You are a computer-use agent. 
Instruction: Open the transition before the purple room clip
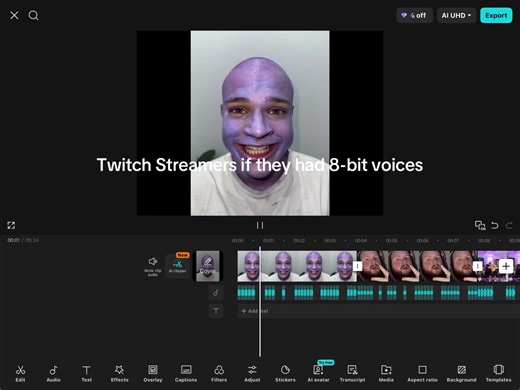pyautogui.click(x=477, y=266)
